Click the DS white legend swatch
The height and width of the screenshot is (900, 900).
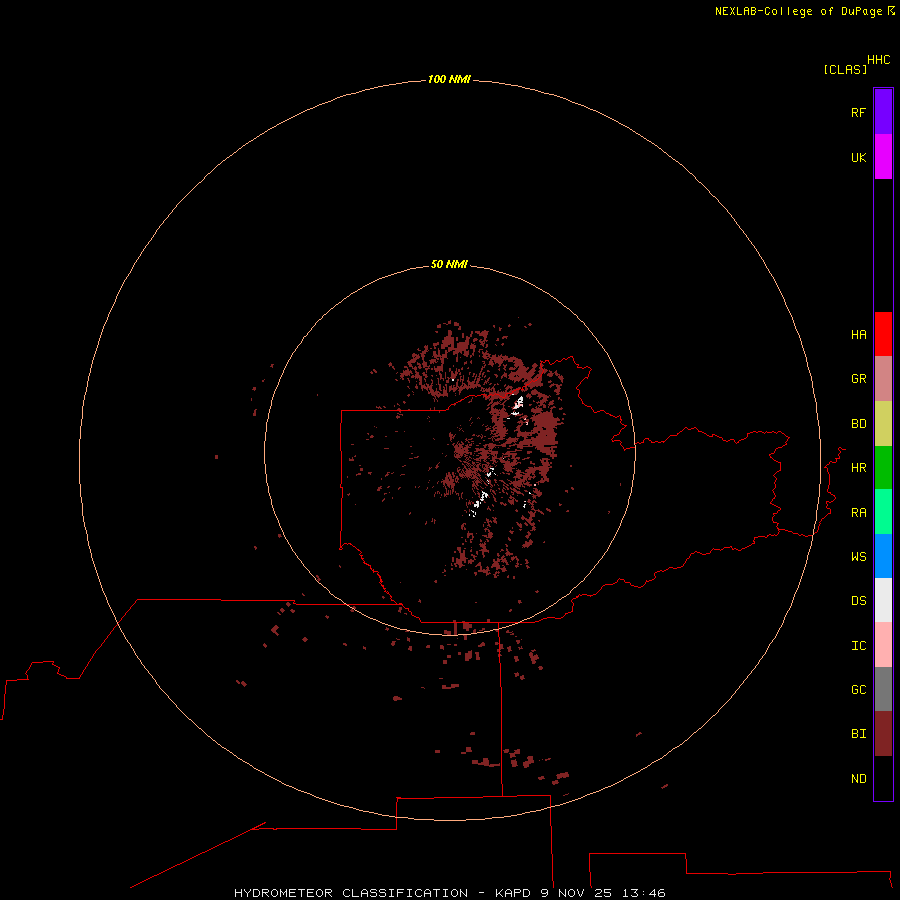(x=883, y=600)
